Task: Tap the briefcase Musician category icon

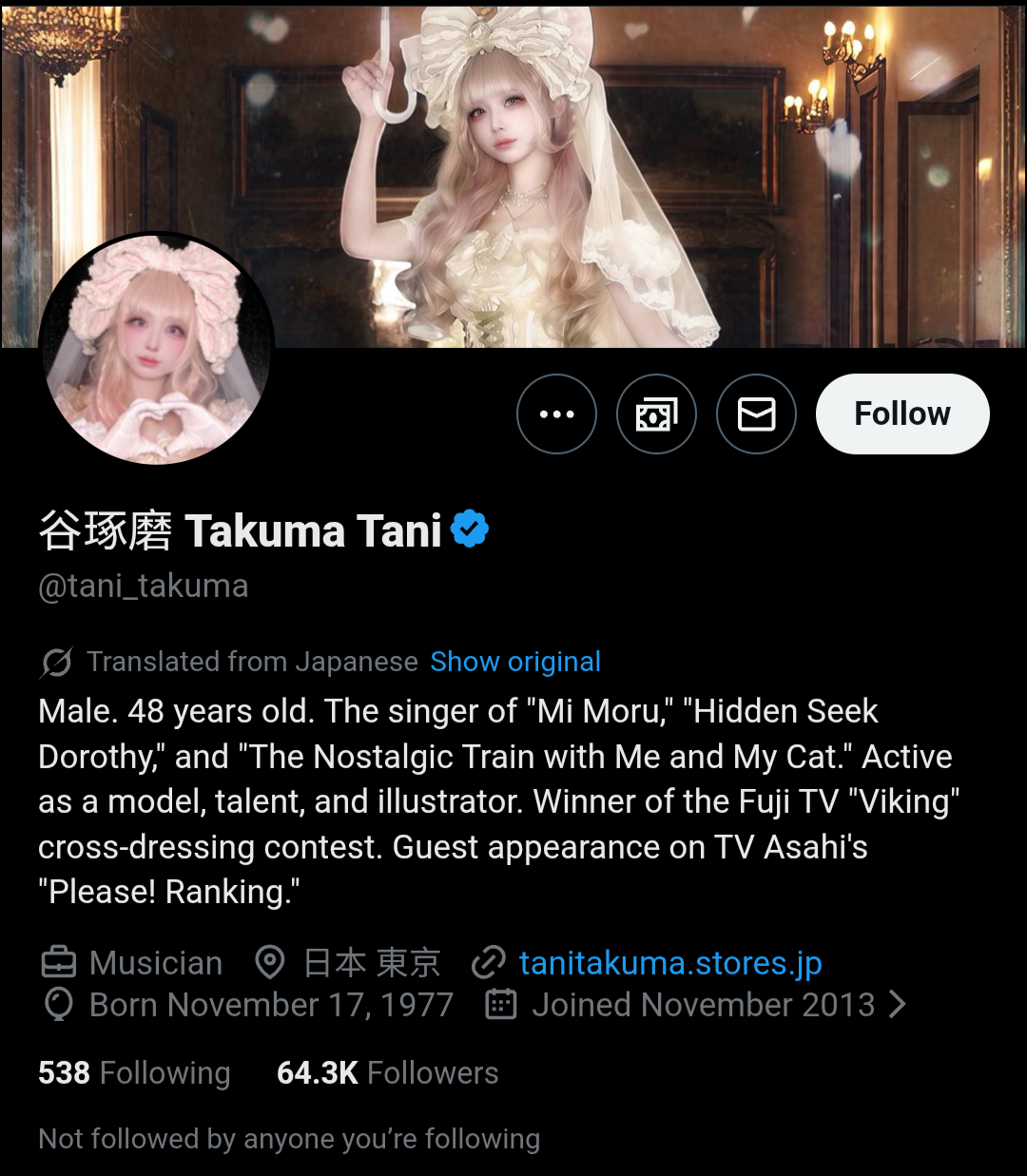Action: (x=58, y=963)
